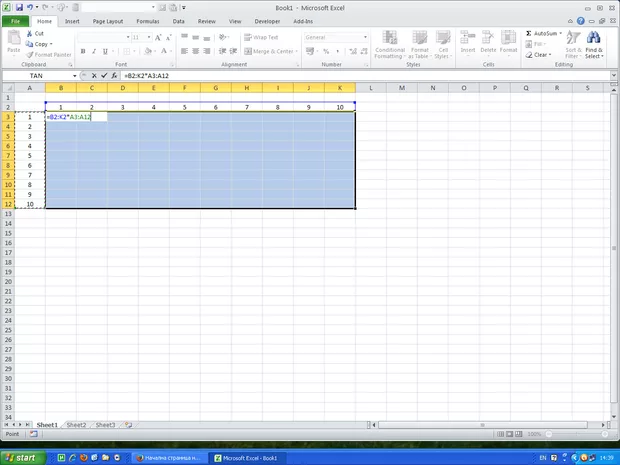The height and width of the screenshot is (465, 620).
Task: Open Find & Select binoculars
Action: pyautogui.click(x=594, y=43)
